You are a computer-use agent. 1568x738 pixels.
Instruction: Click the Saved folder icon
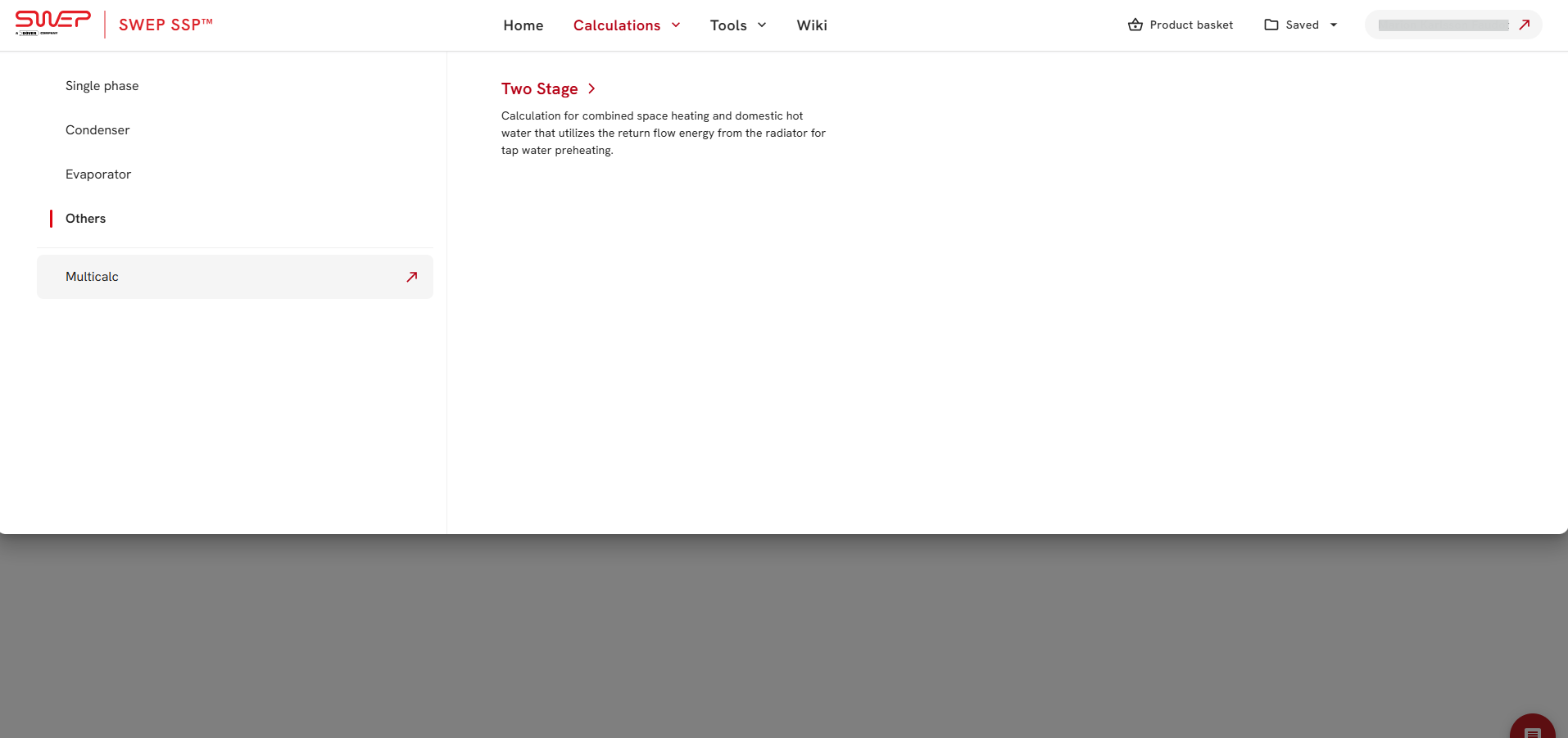[x=1271, y=25]
